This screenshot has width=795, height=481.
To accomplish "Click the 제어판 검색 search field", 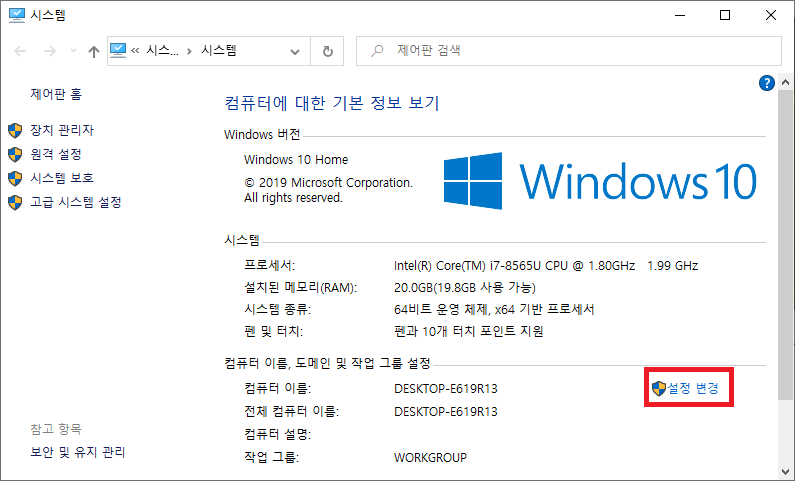I will tap(568, 51).
